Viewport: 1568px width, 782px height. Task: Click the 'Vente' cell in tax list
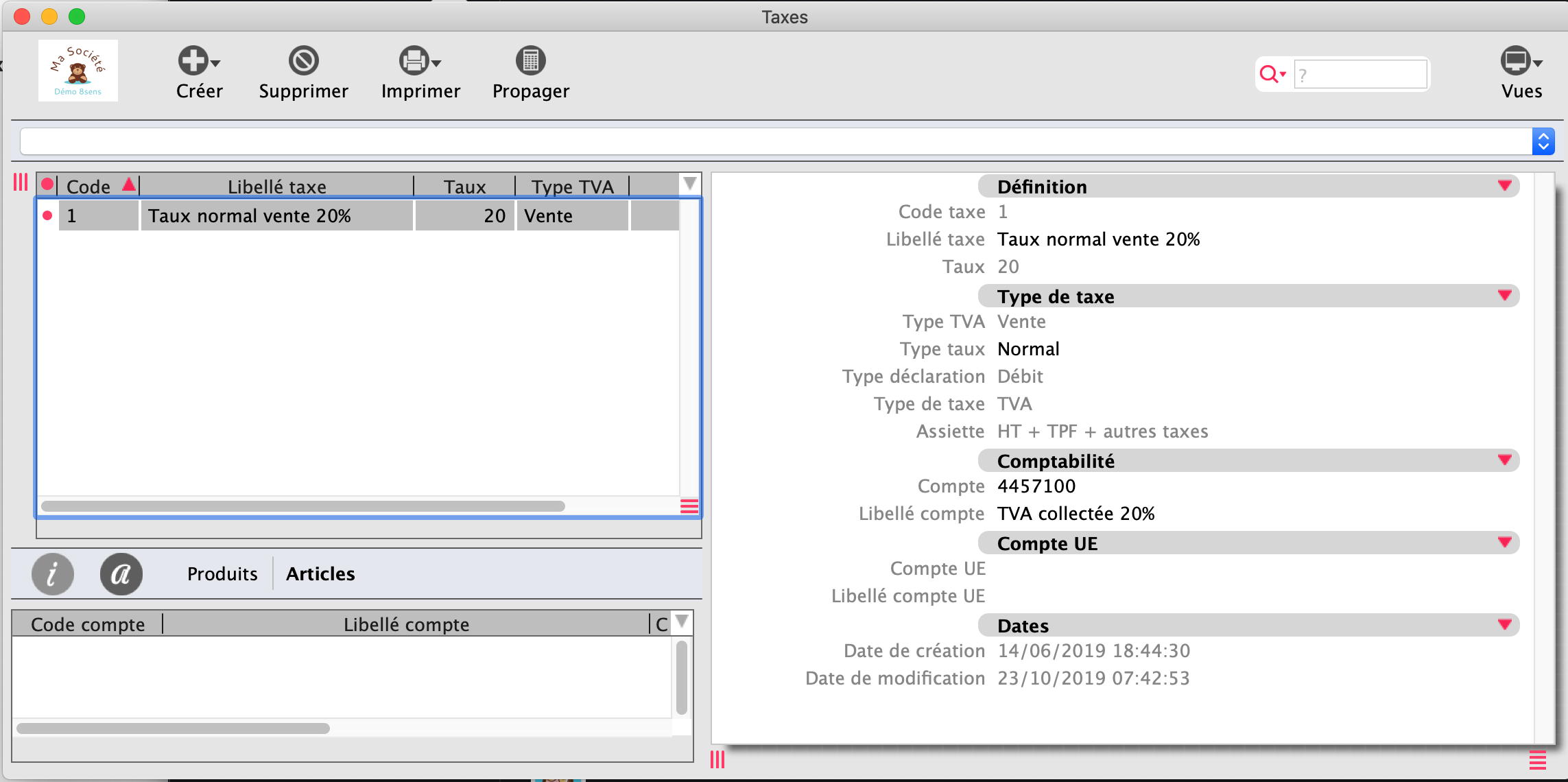point(573,215)
